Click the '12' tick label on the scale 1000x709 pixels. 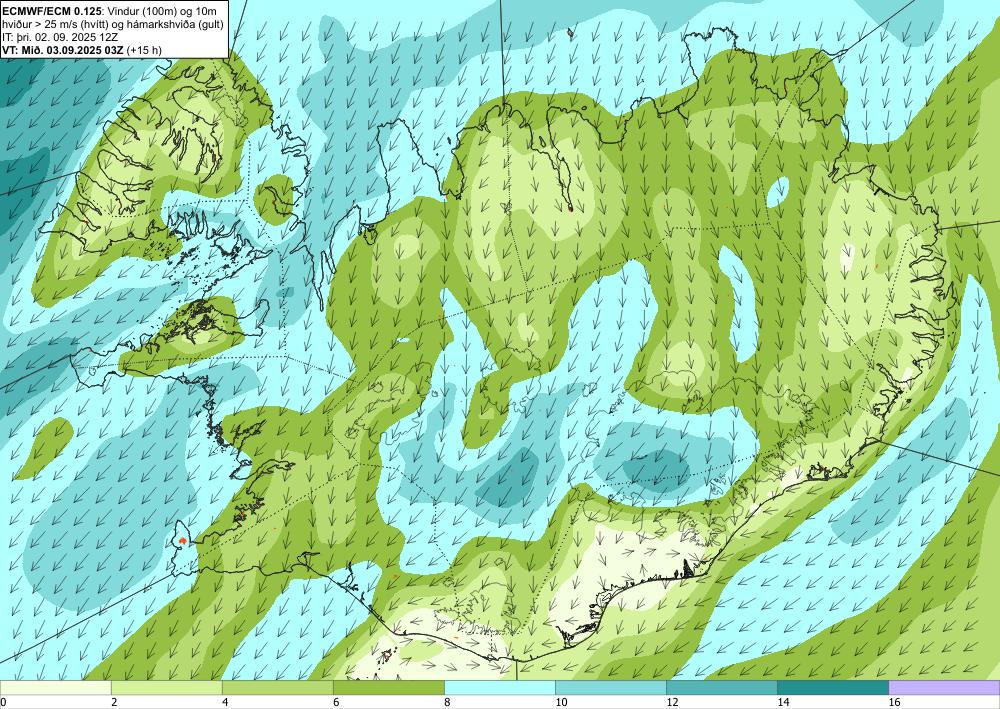coord(672,702)
